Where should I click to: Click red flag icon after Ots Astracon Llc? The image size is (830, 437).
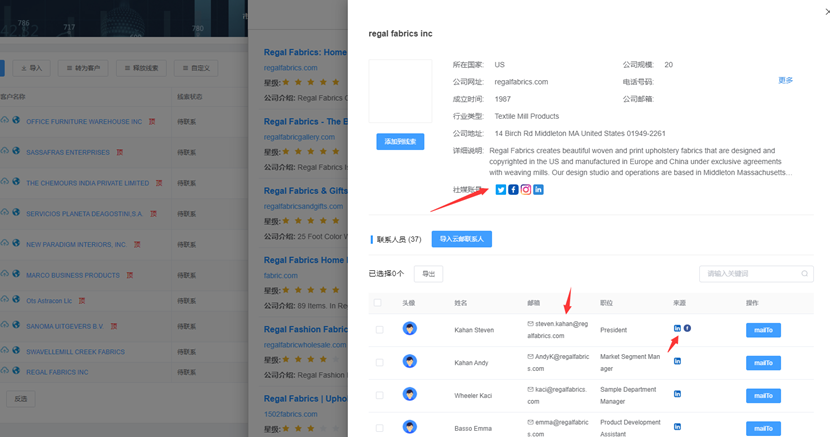coord(82,301)
